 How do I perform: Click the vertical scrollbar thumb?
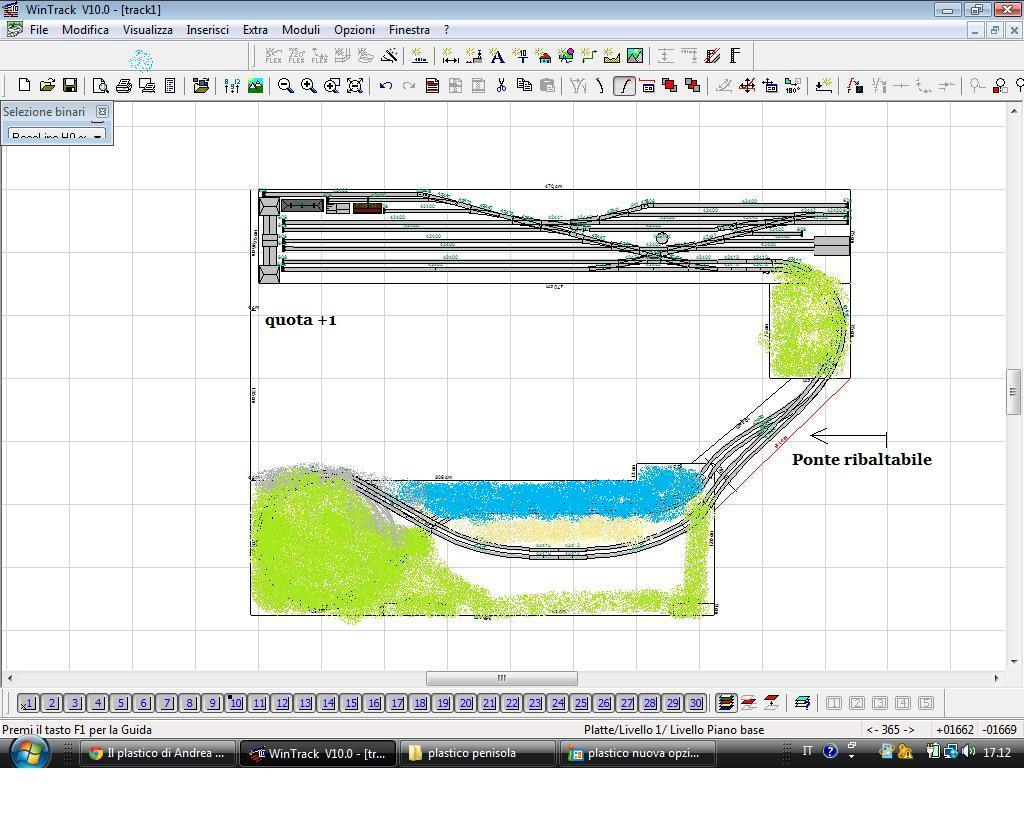pyautogui.click(x=1014, y=392)
